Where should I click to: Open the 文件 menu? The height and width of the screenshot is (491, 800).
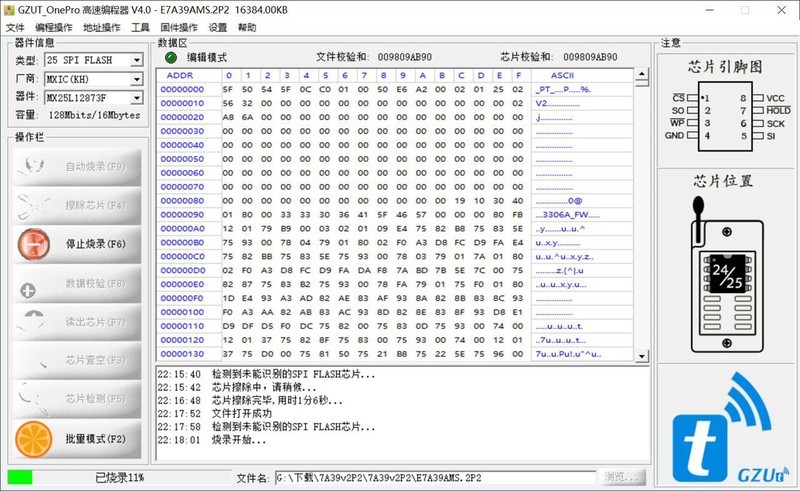(15, 28)
